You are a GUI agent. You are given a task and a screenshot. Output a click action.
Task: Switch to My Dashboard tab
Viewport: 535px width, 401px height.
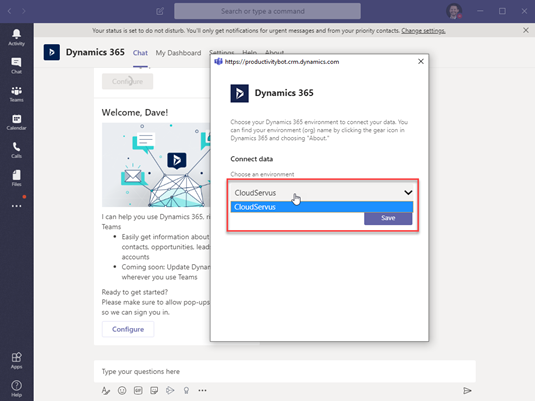pos(178,53)
